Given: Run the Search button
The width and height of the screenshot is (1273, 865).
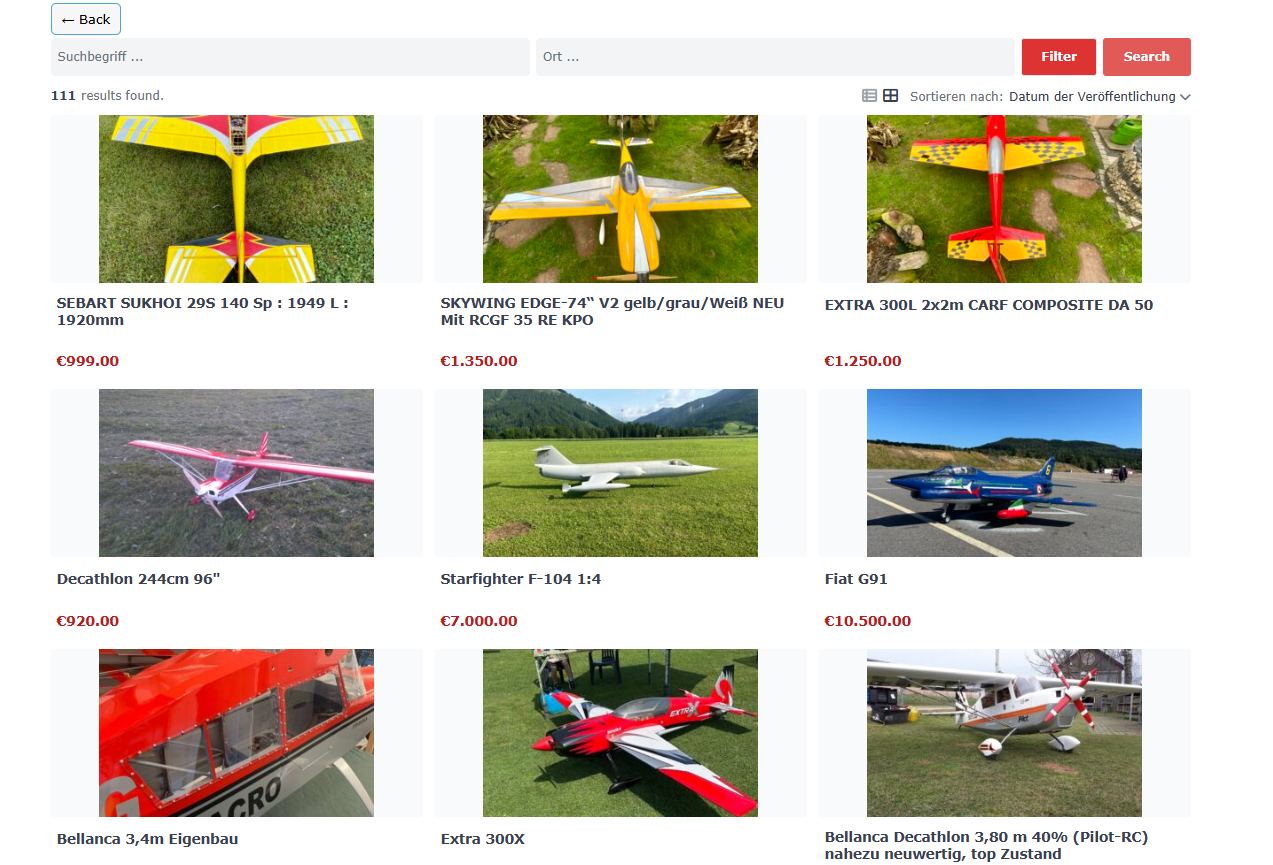Looking at the screenshot, I should (x=1146, y=57).
